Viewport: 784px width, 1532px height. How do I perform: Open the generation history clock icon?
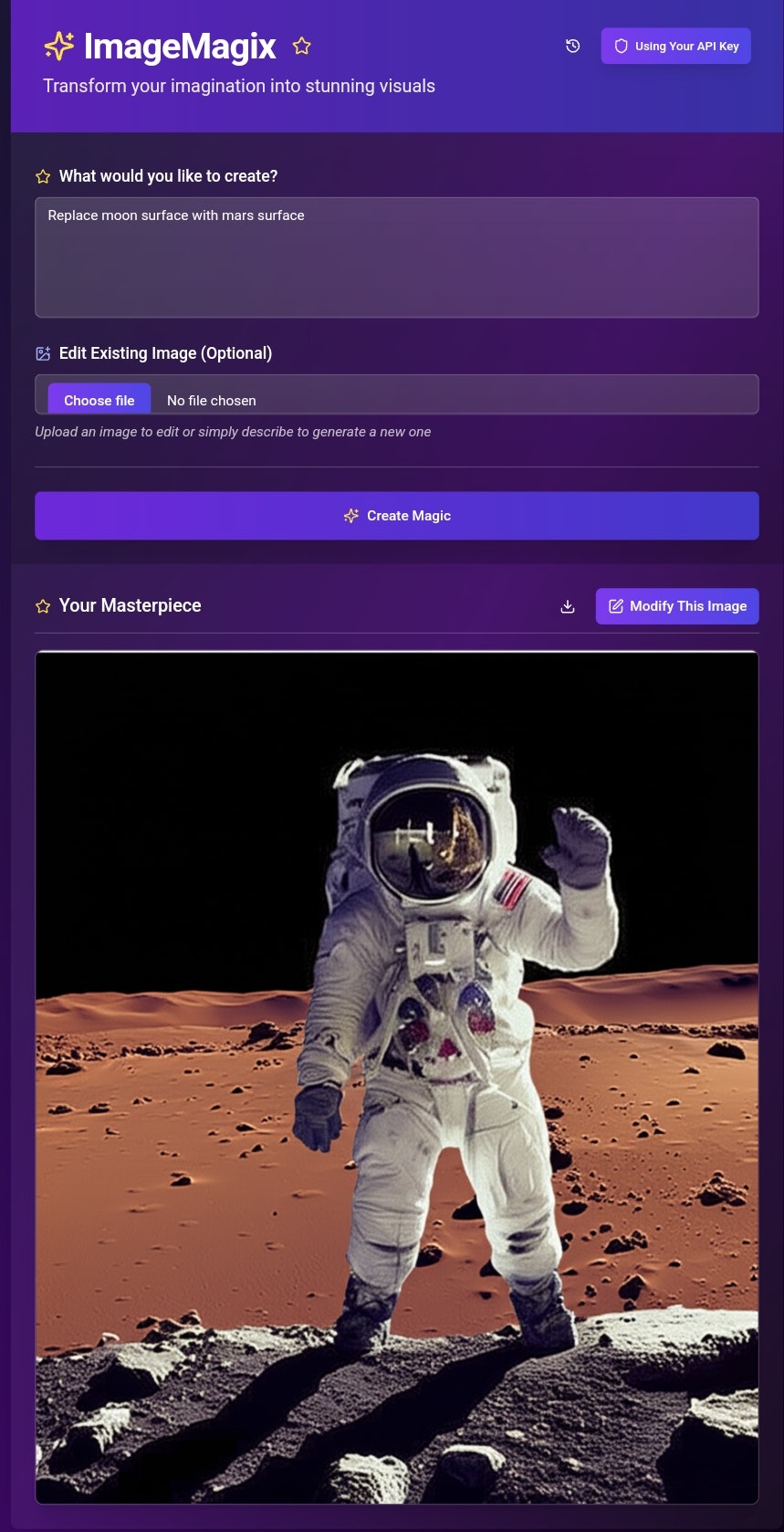[x=573, y=46]
